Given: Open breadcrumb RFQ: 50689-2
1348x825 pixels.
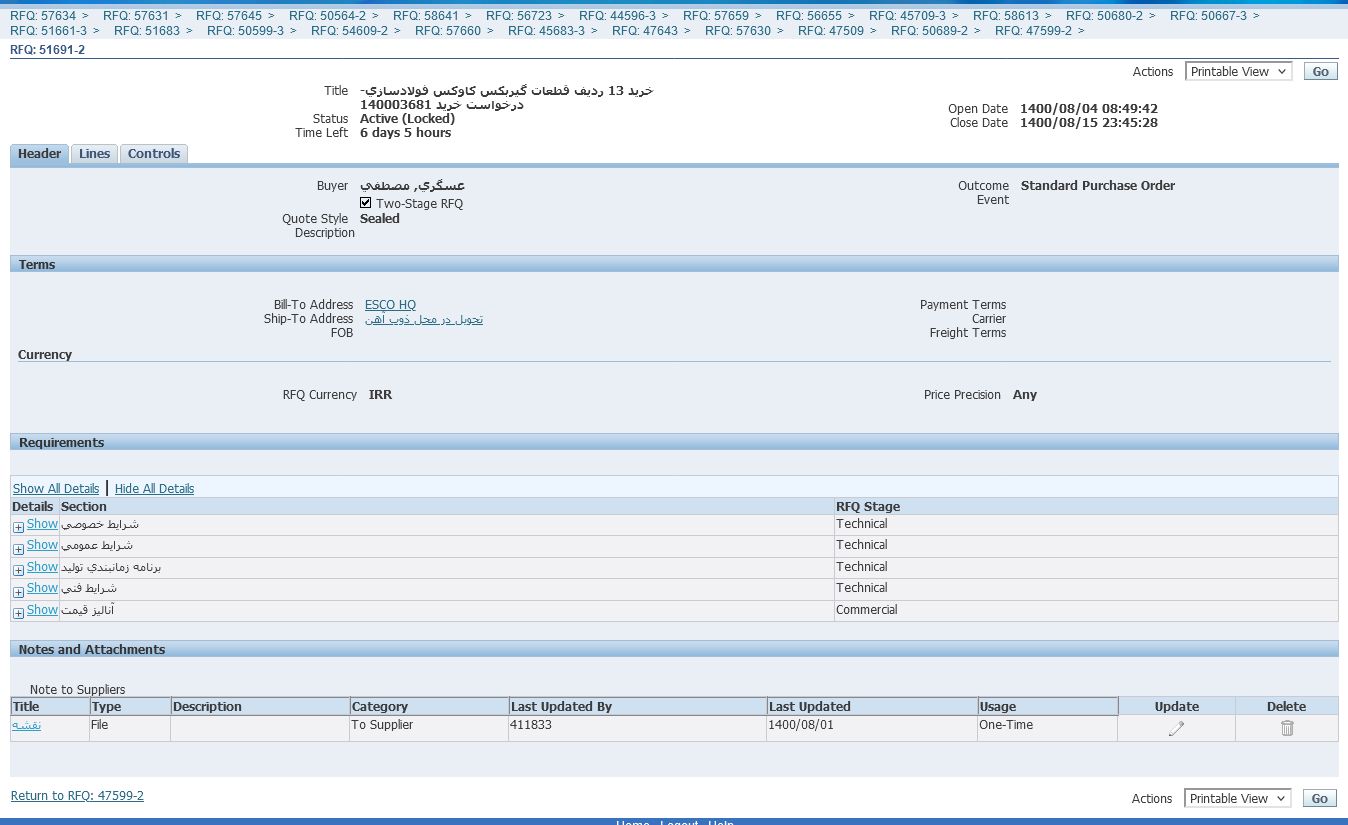Looking at the screenshot, I should [x=929, y=31].
